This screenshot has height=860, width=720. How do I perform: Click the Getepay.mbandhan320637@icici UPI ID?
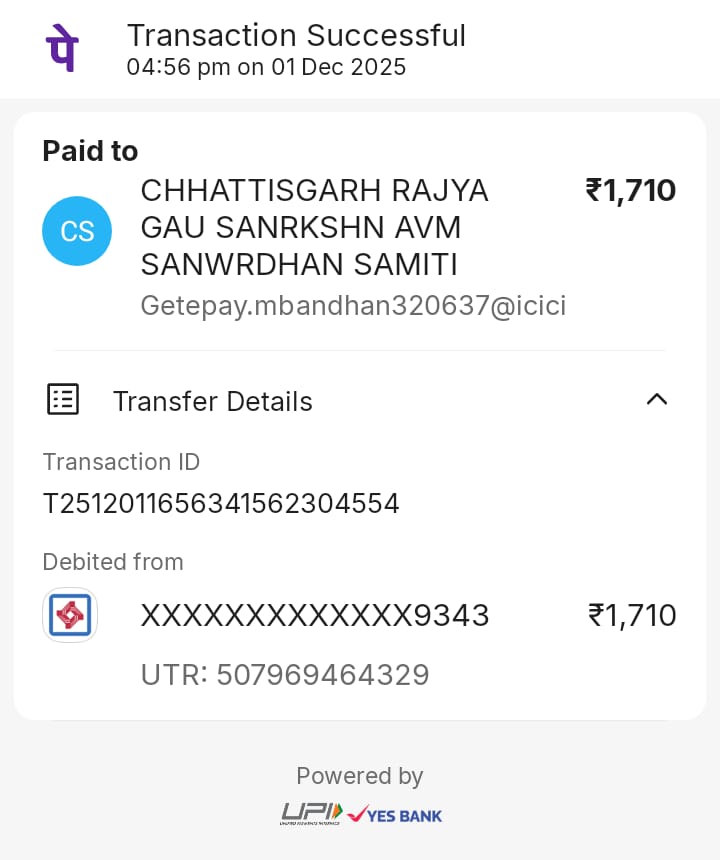click(353, 305)
